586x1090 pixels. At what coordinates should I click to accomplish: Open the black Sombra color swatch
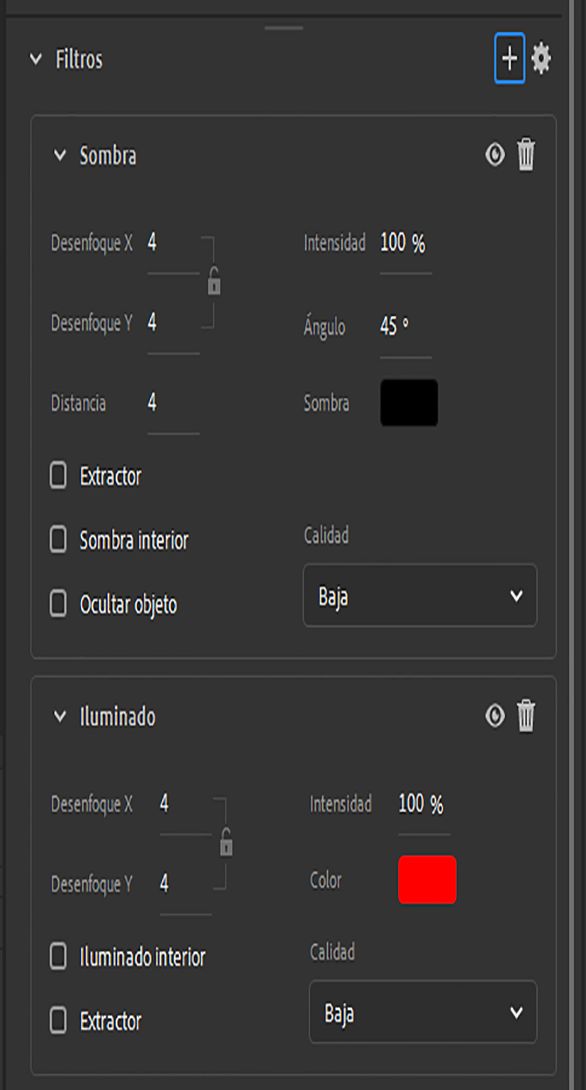[408, 404]
